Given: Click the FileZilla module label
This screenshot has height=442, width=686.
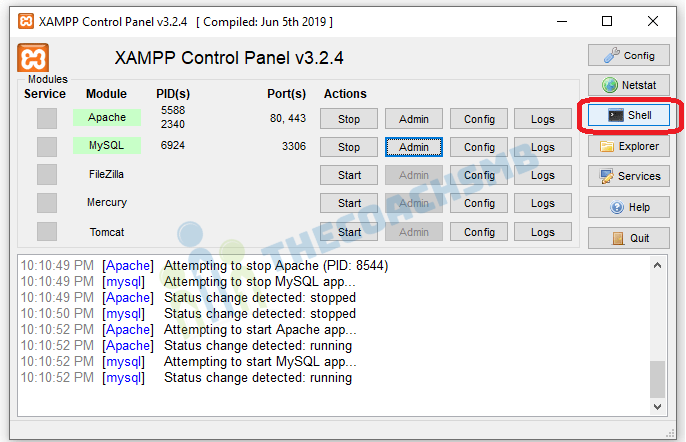Looking at the screenshot, I should [106, 174].
